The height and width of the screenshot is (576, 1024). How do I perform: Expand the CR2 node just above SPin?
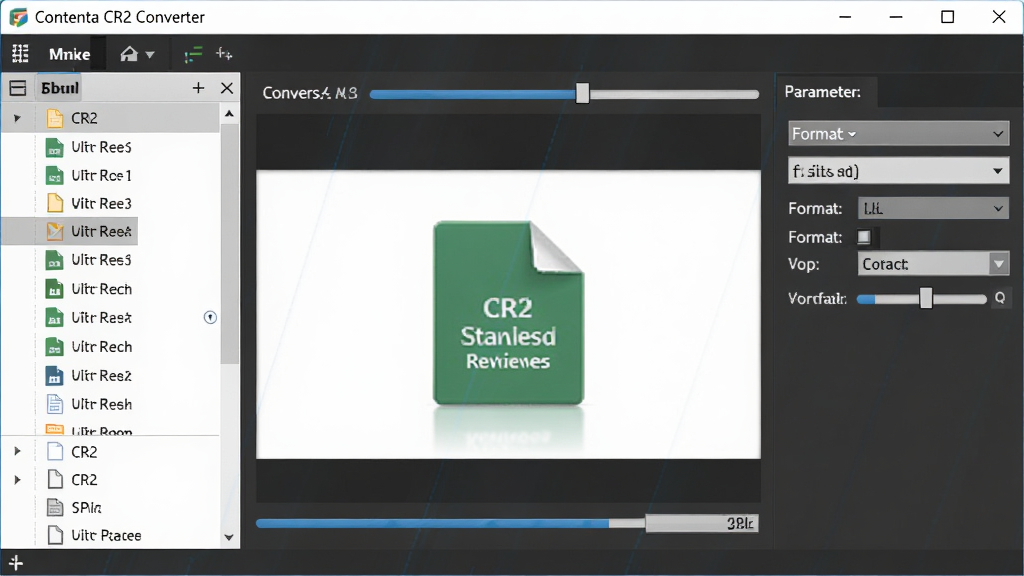(18, 479)
